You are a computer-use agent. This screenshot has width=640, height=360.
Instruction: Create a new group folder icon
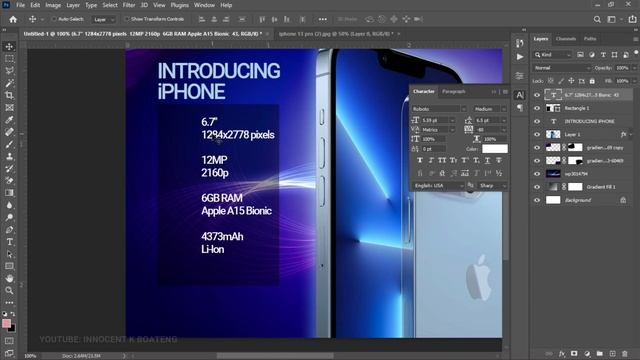click(600, 353)
